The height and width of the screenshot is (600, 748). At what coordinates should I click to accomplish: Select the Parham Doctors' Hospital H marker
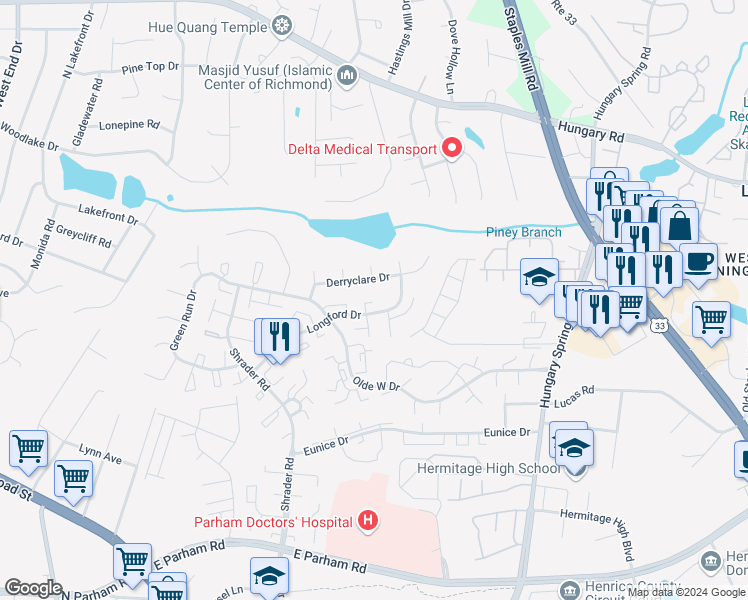point(368,521)
